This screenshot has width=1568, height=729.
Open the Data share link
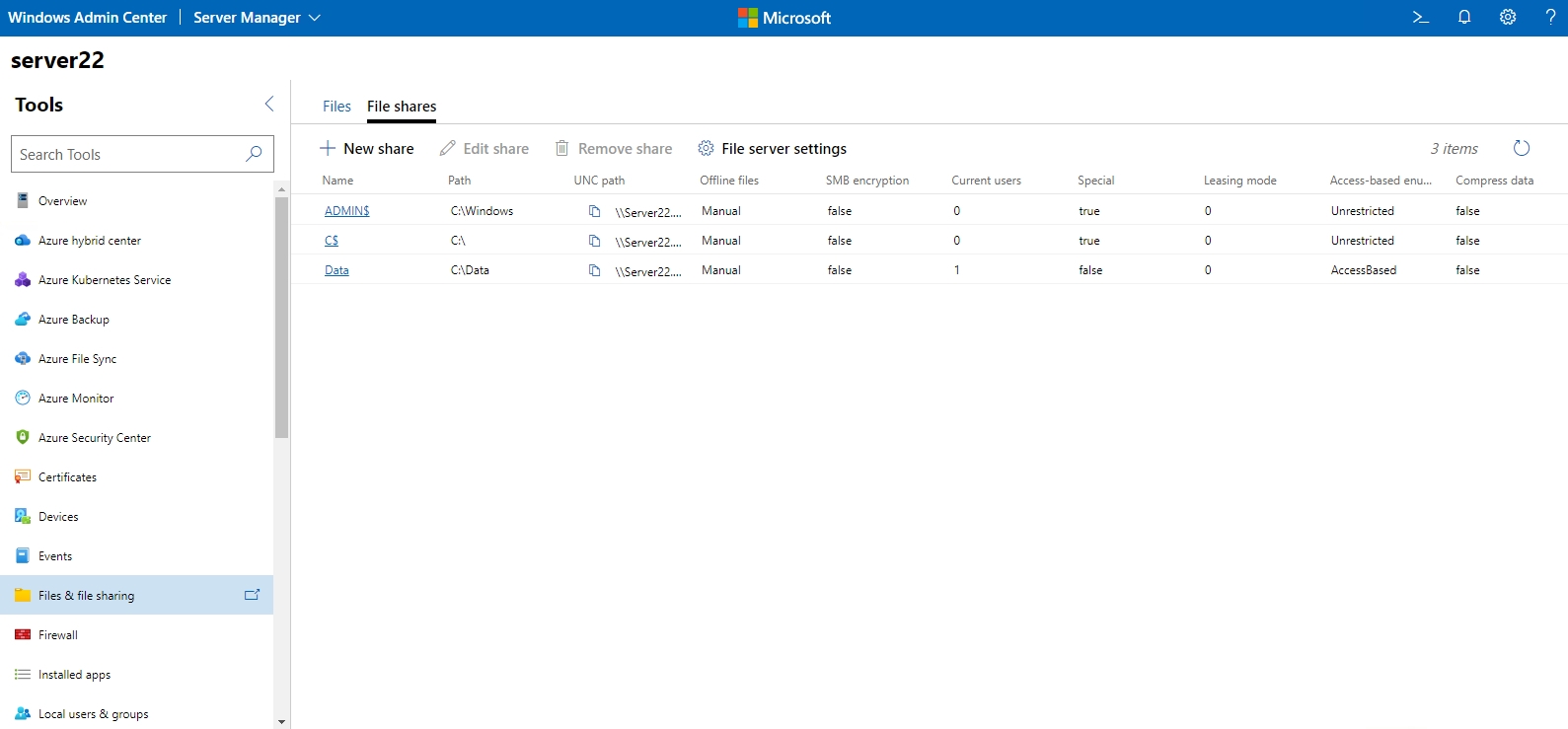pos(336,270)
